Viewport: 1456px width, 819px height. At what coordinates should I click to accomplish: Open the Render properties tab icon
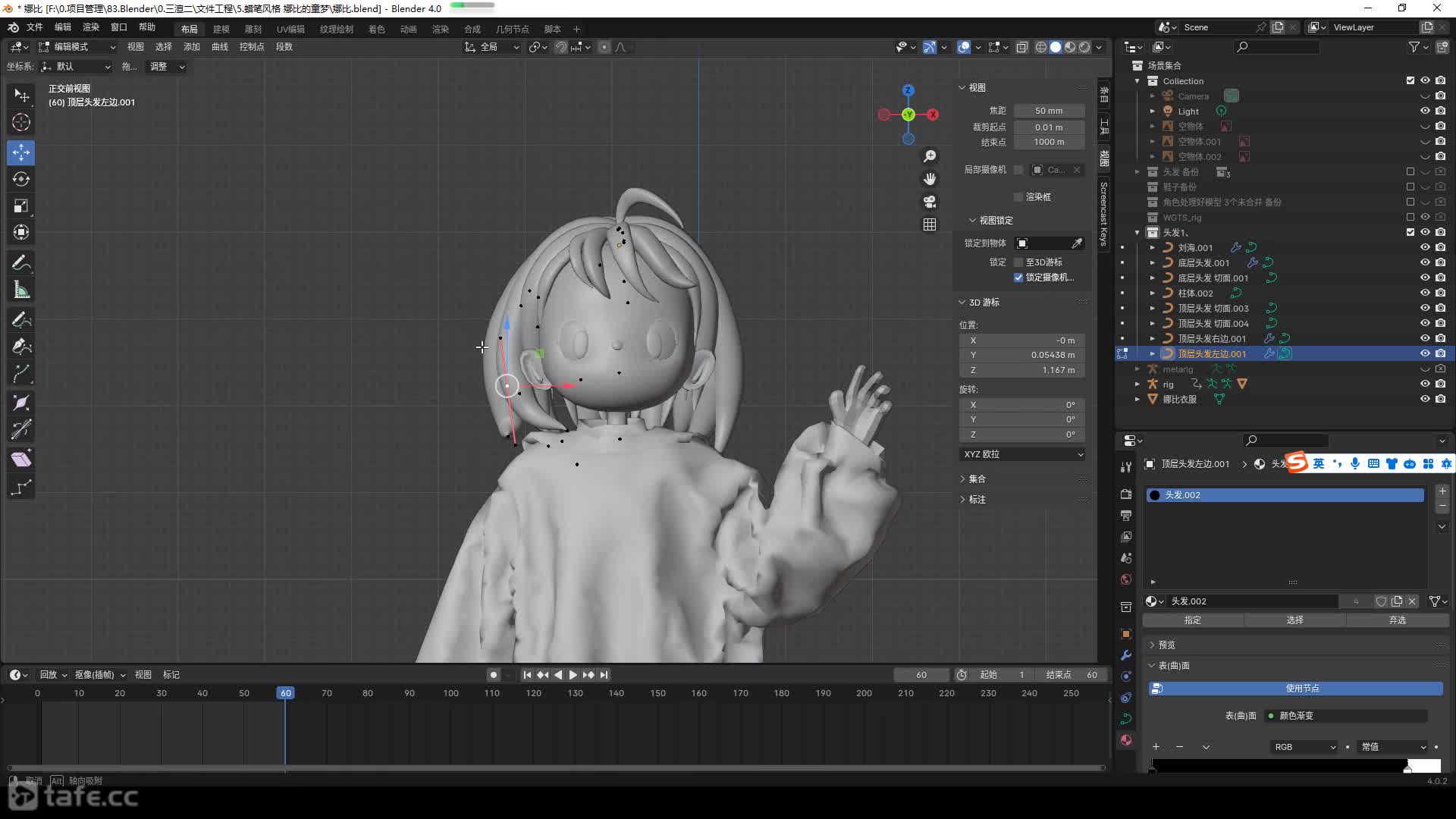[x=1126, y=494]
